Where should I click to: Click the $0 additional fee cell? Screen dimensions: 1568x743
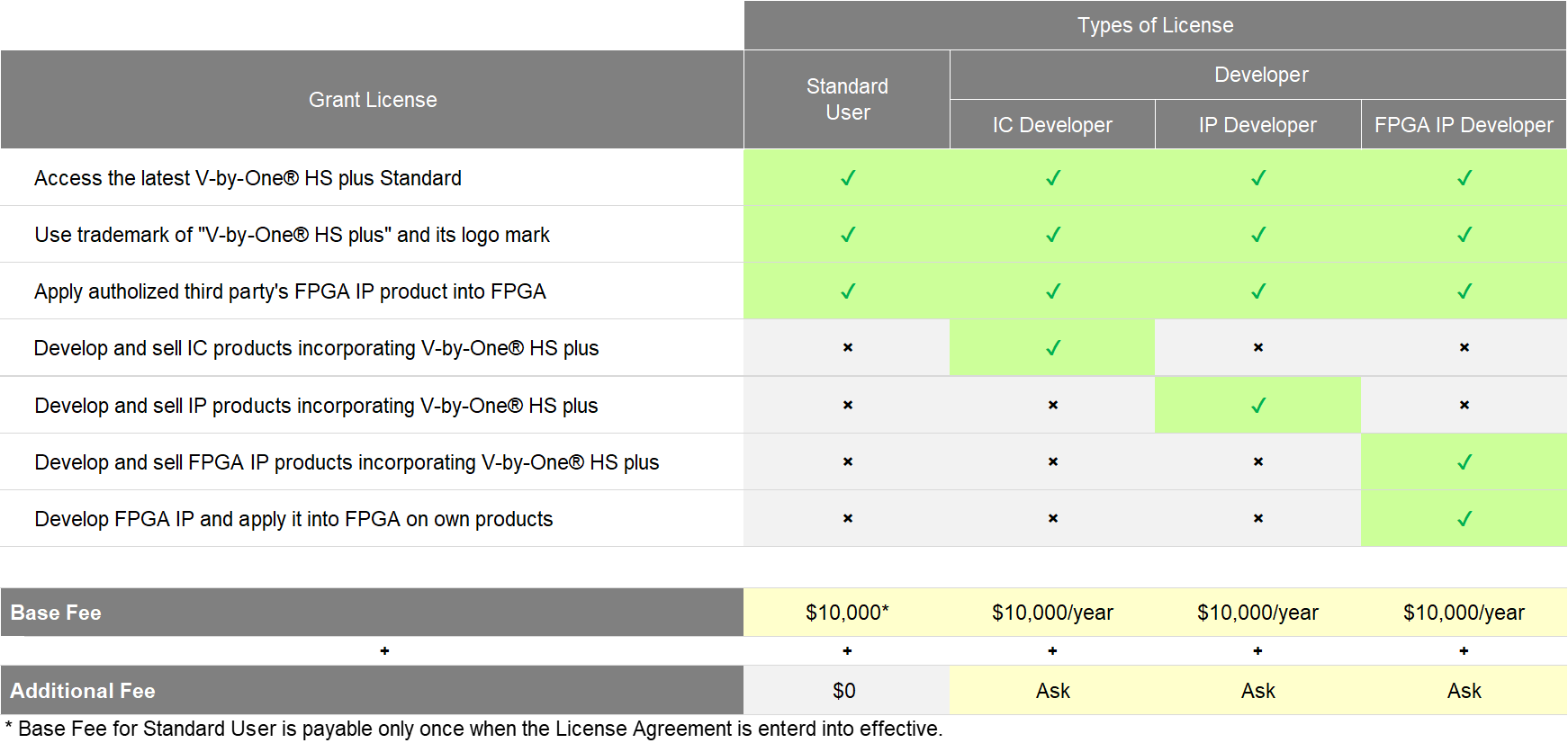click(844, 691)
